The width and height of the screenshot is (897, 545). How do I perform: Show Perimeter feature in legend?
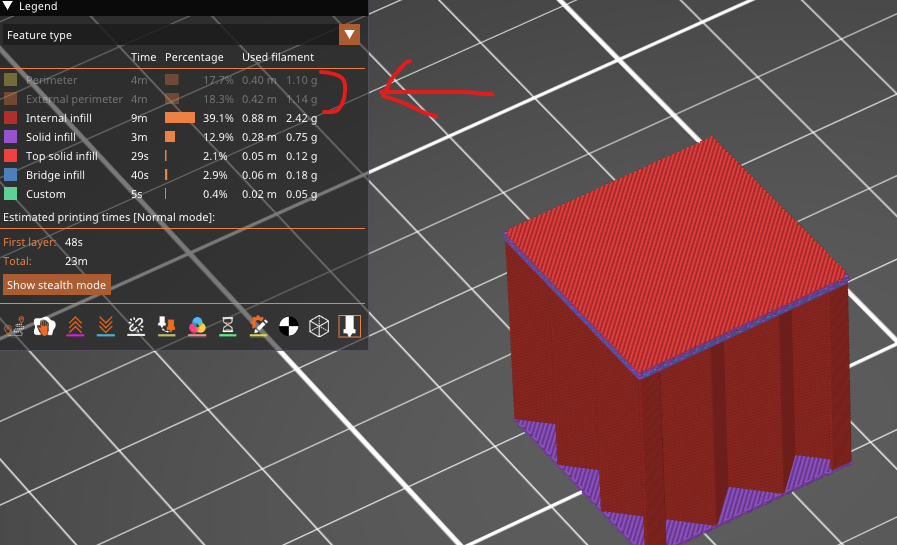(161, 80)
